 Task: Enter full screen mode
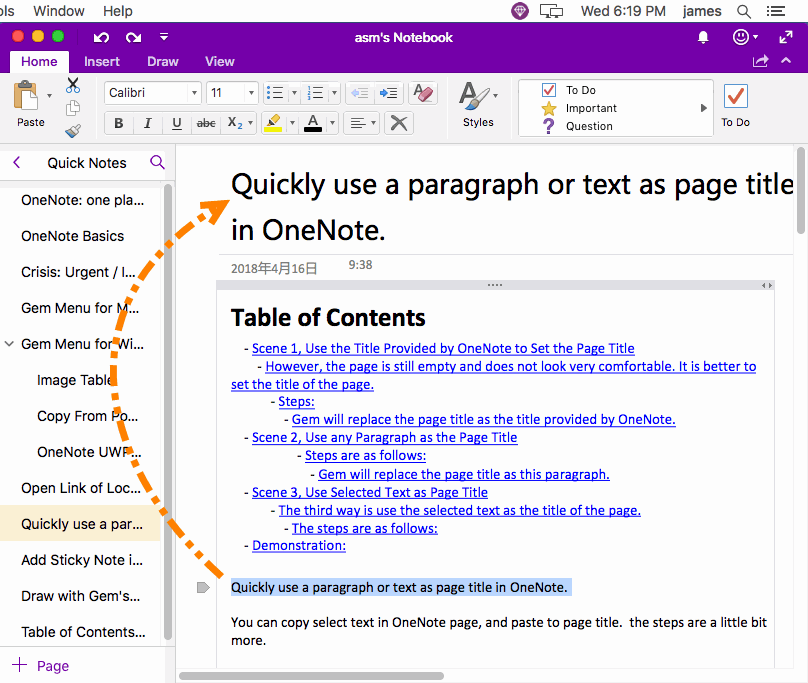[786, 37]
